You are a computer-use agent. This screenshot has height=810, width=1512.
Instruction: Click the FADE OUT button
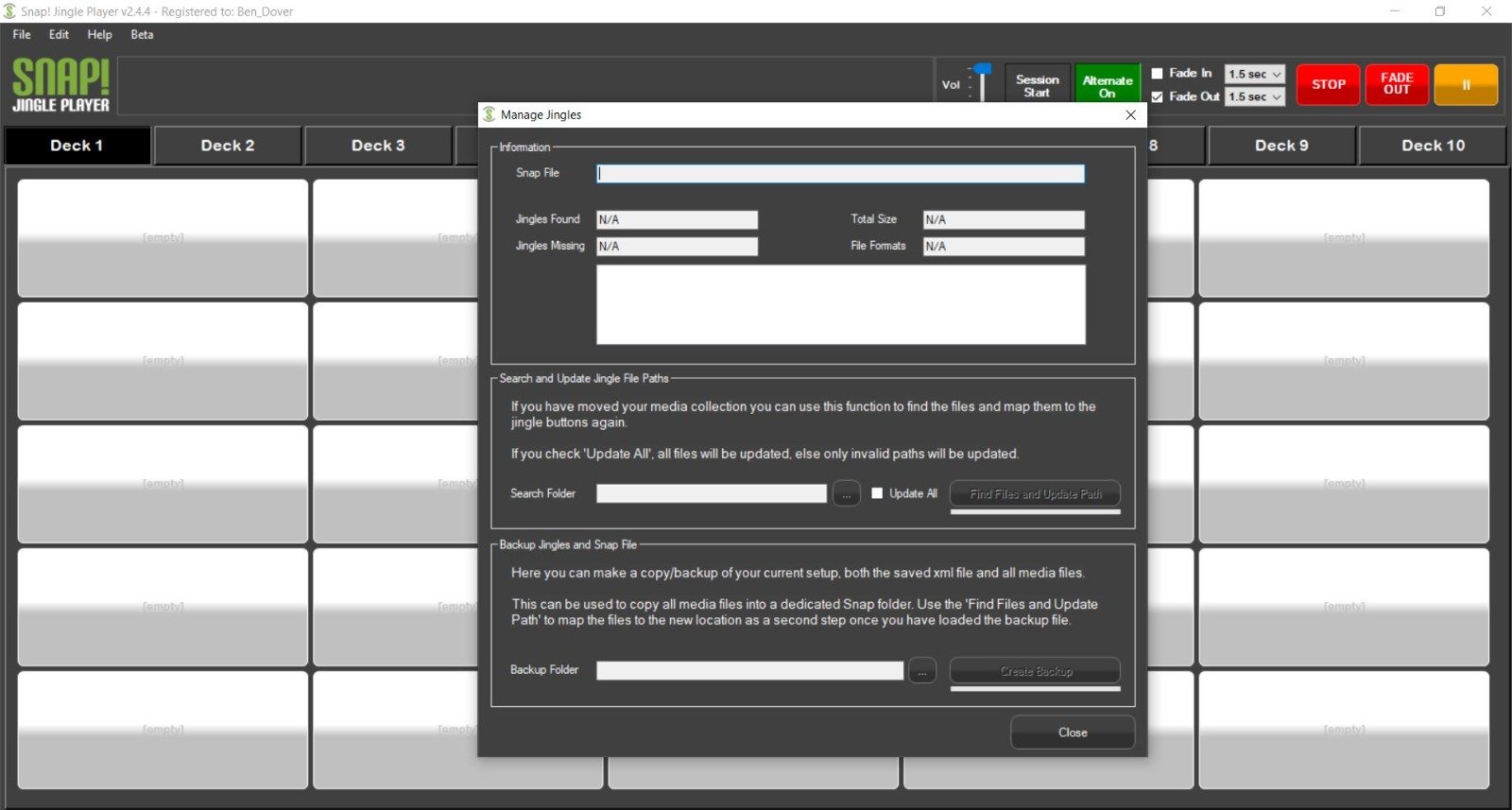click(1397, 84)
